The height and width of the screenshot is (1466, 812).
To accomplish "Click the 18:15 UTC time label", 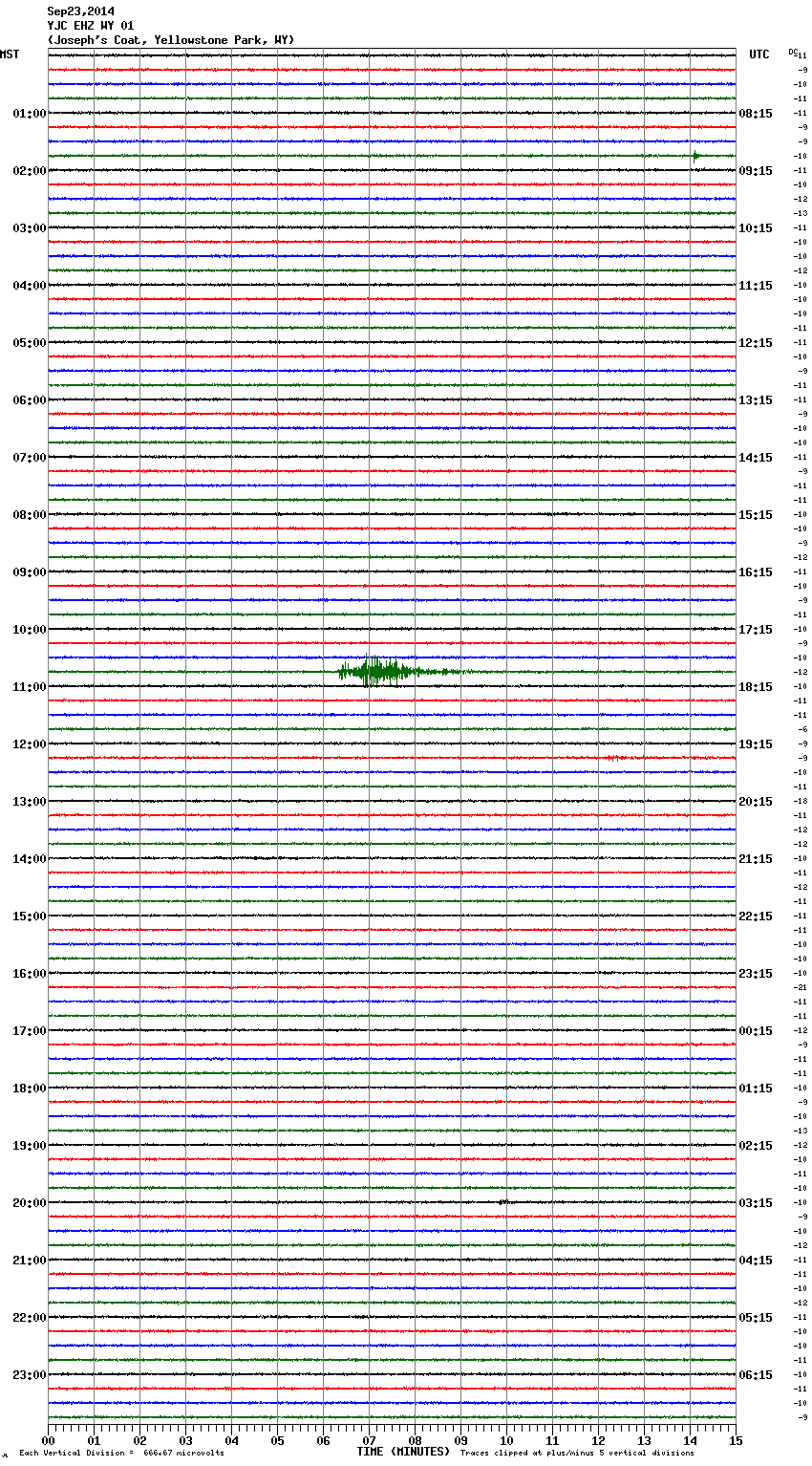I will pyautogui.click(x=756, y=687).
